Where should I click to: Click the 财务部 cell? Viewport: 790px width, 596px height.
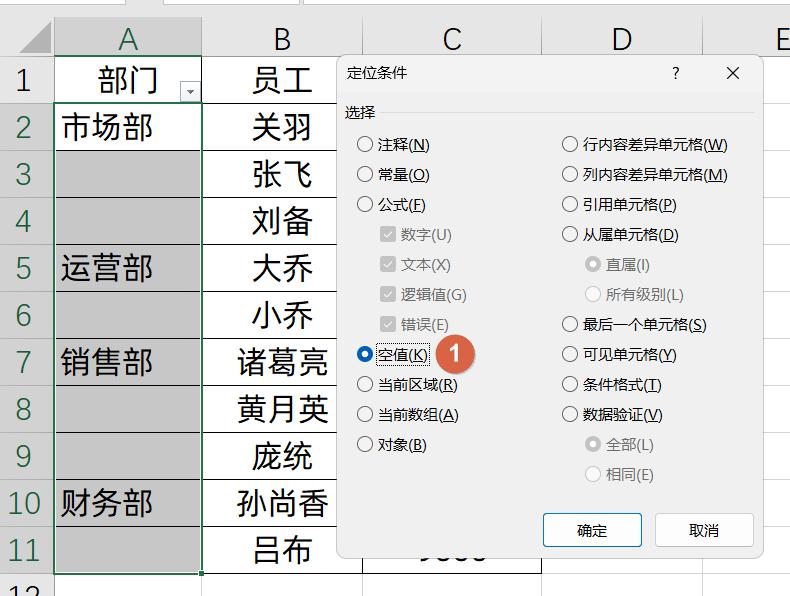[128, 503]
